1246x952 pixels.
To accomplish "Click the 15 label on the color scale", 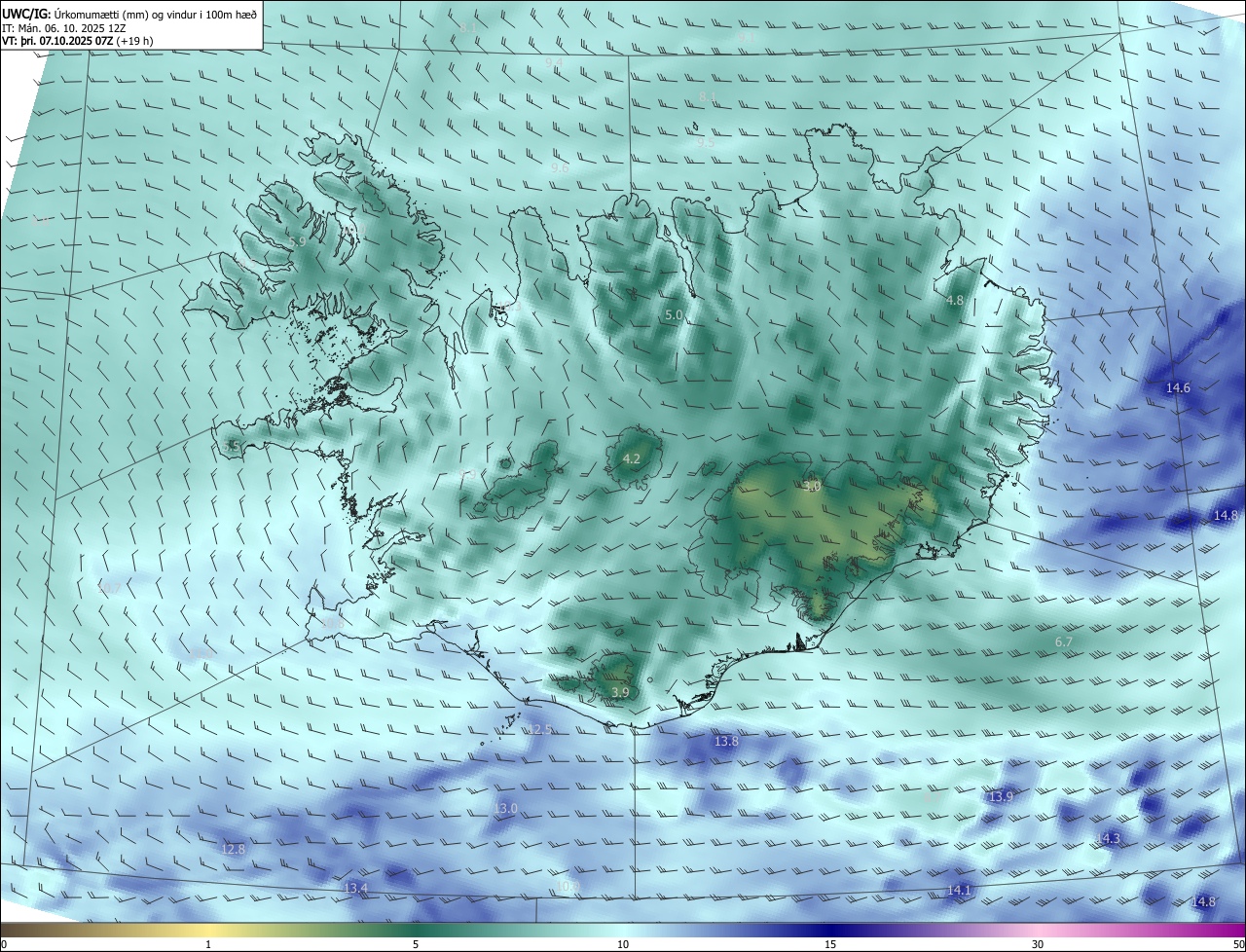I will click(830, 944).
